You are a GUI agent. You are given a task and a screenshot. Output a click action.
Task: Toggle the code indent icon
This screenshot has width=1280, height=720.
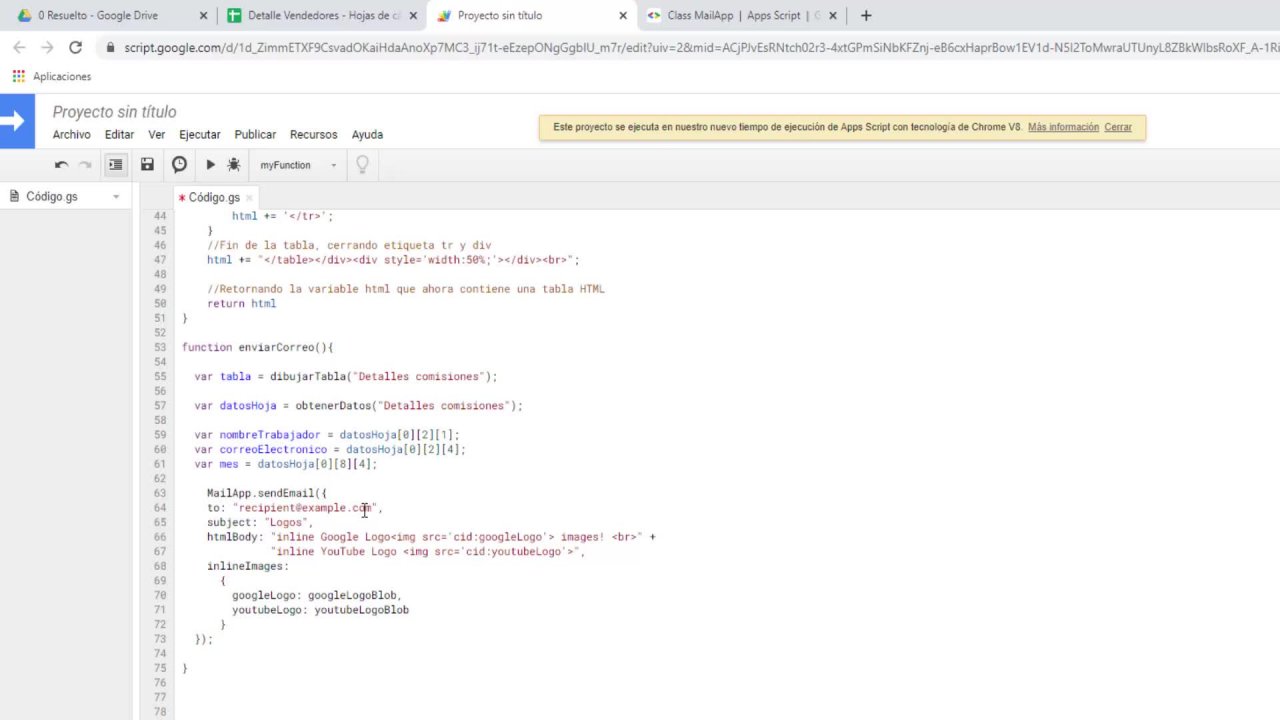(116, 165)
